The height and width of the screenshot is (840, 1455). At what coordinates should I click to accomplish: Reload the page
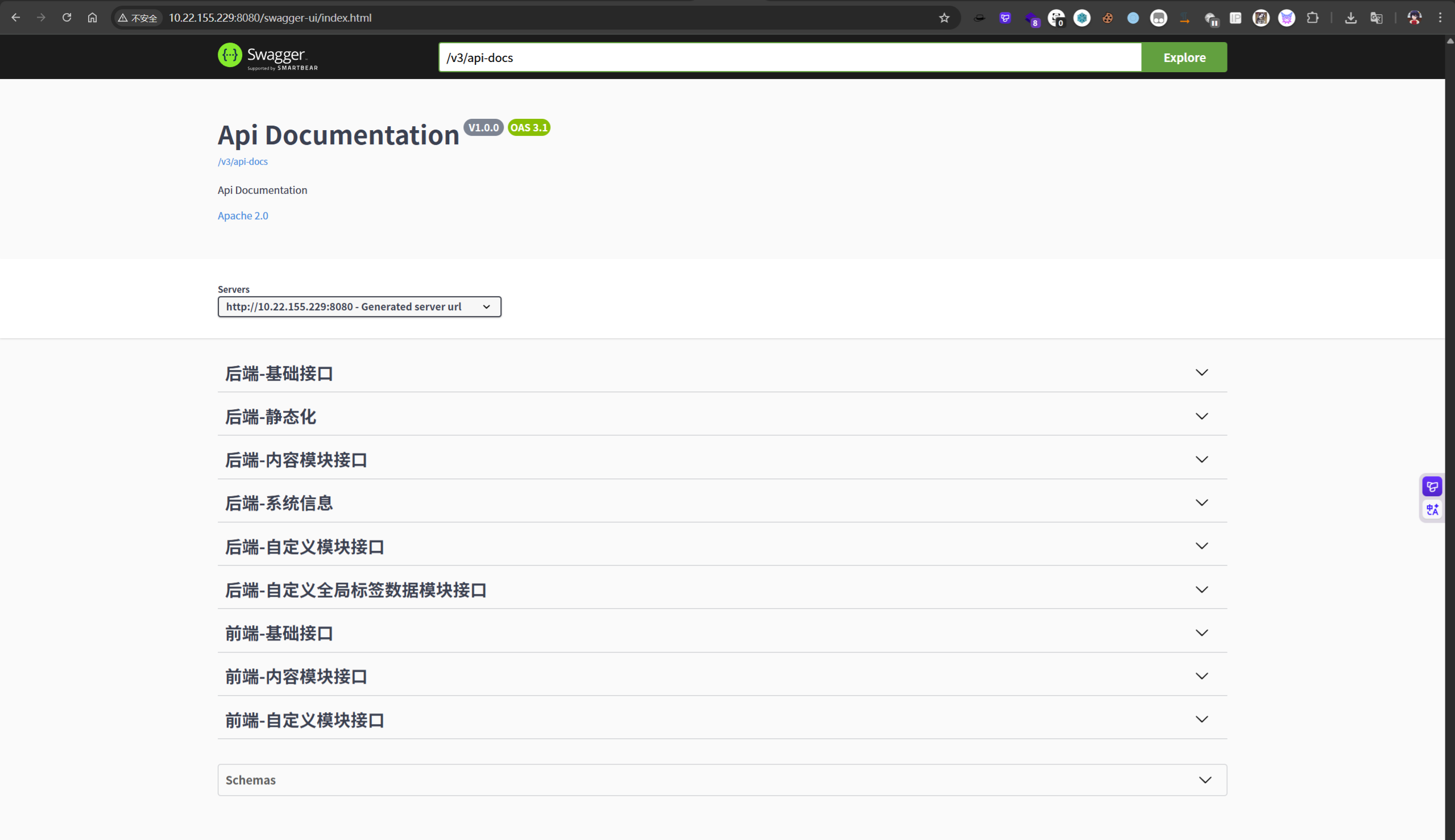click(67, 18)
